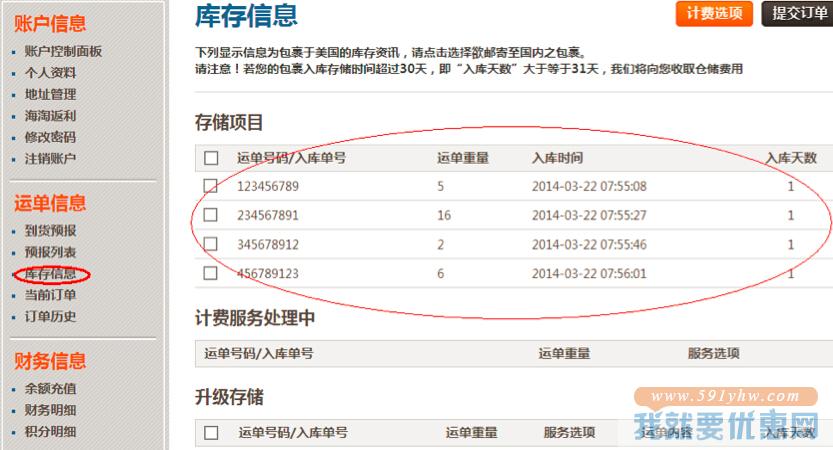Check the box for waybill 234567891

tap(211, 215)
